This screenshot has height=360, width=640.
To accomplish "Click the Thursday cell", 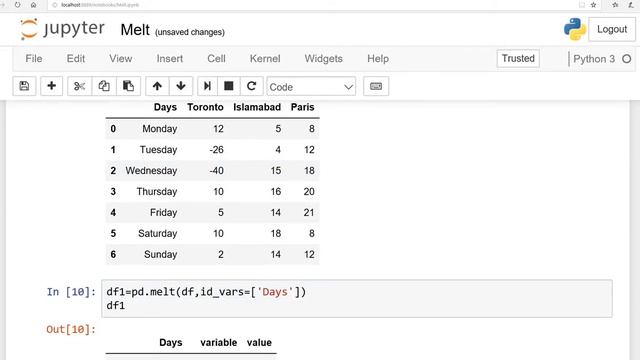I will point(157,191).
